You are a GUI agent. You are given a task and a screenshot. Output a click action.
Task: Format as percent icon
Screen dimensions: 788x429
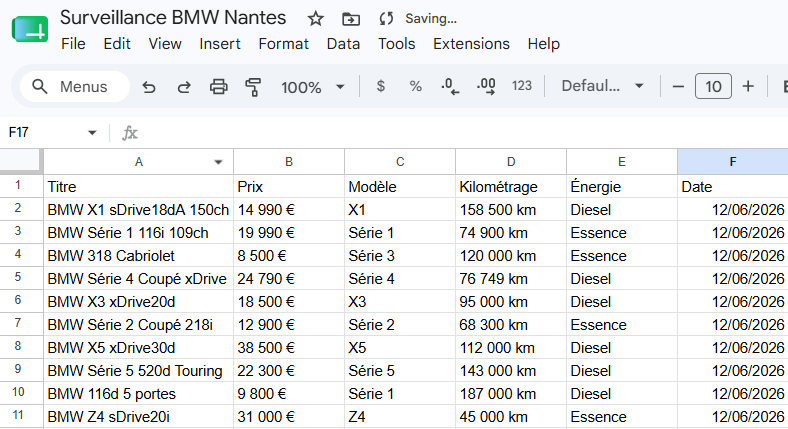[x=415, y=86]
